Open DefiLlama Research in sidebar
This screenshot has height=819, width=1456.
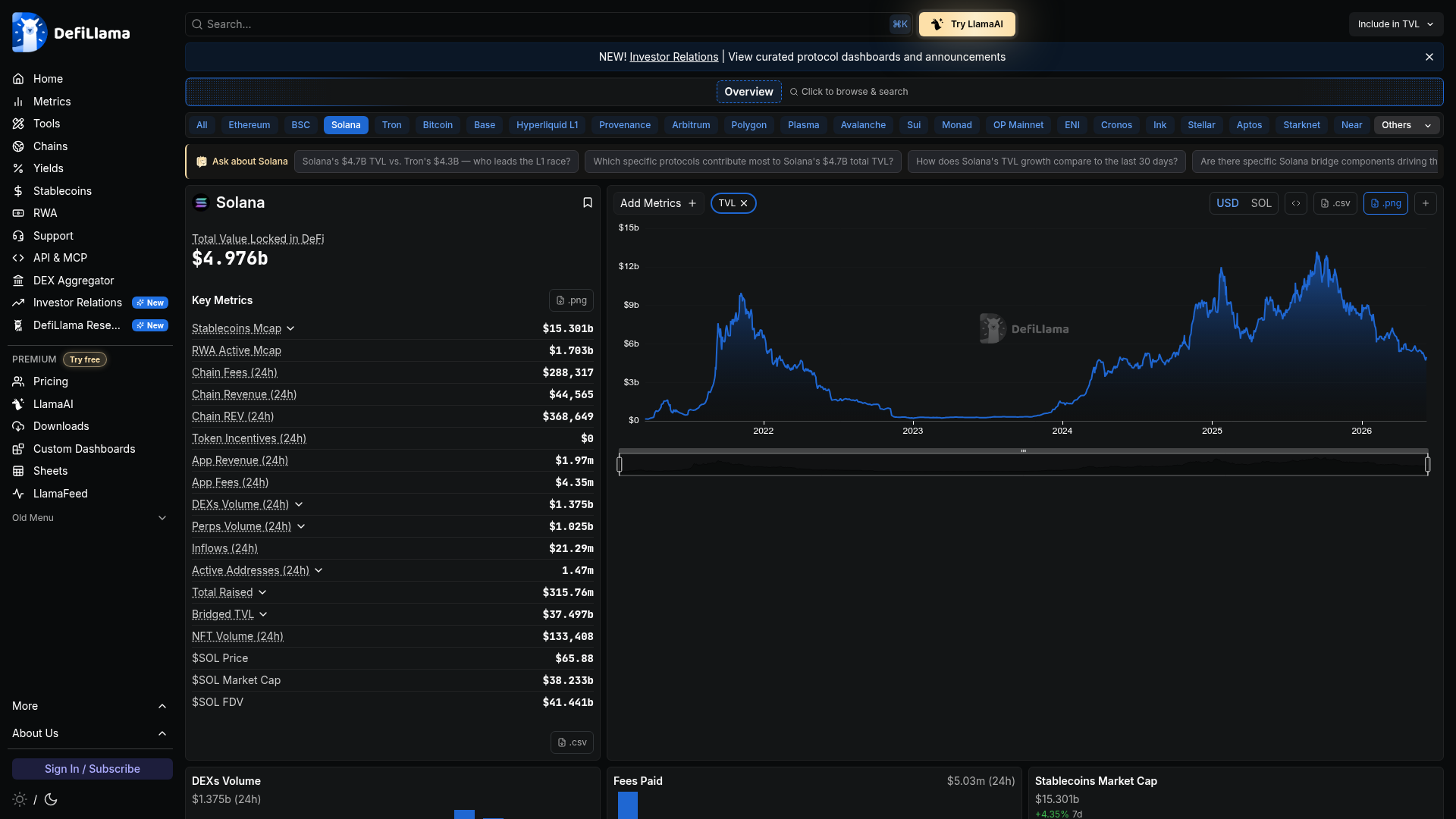77,325
